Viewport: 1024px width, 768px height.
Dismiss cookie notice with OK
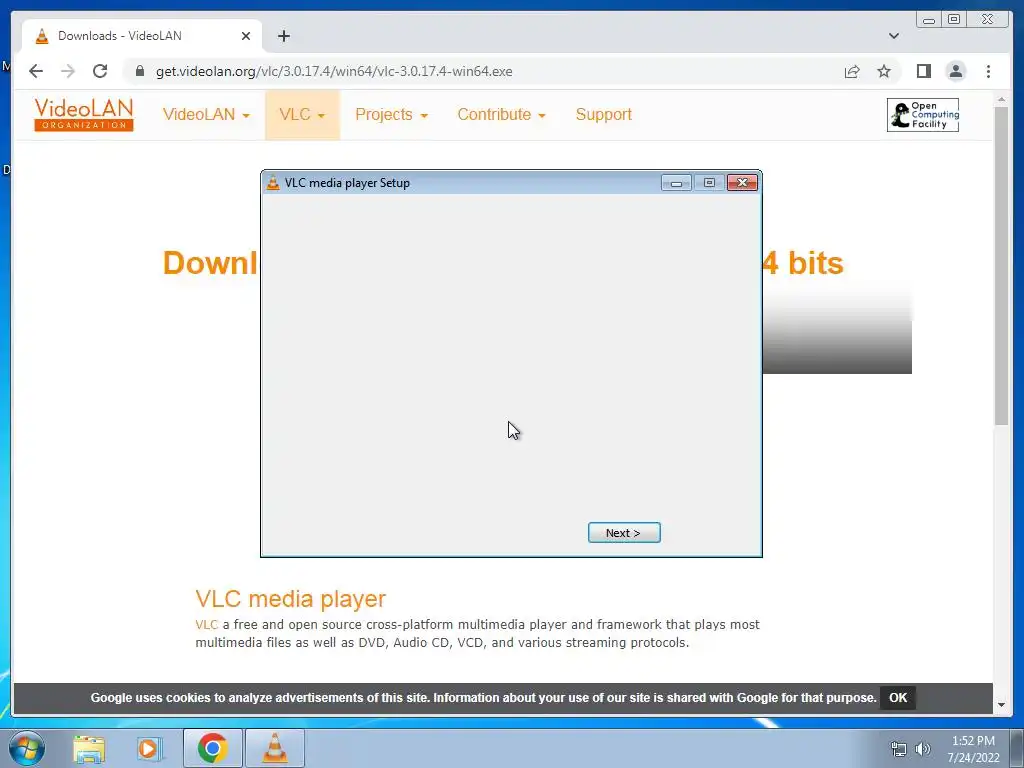(x=897, y=697)
